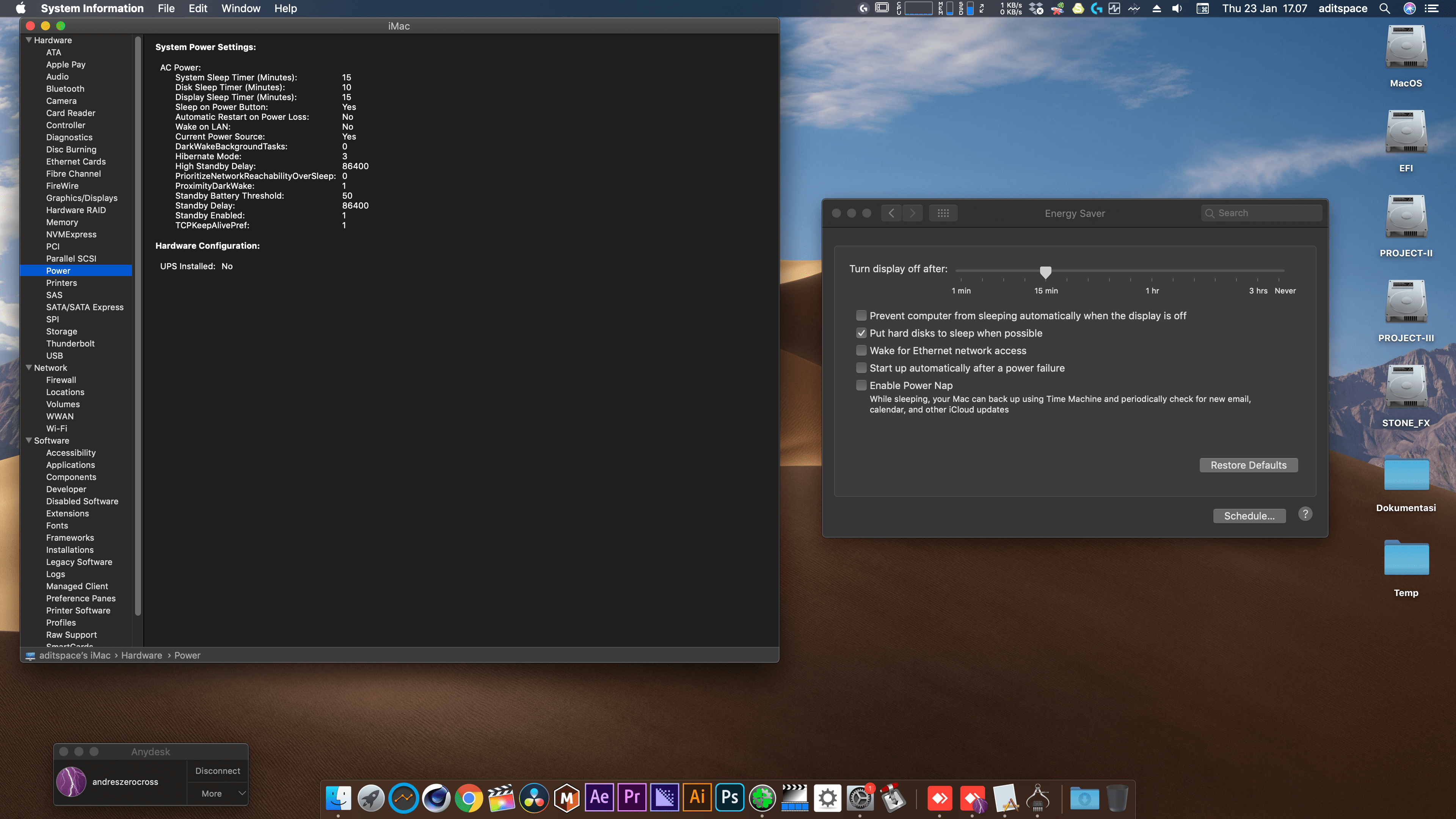Screen dimensions: 1456x819
Task: Open the File menu
Action: (x=166, y=8)
